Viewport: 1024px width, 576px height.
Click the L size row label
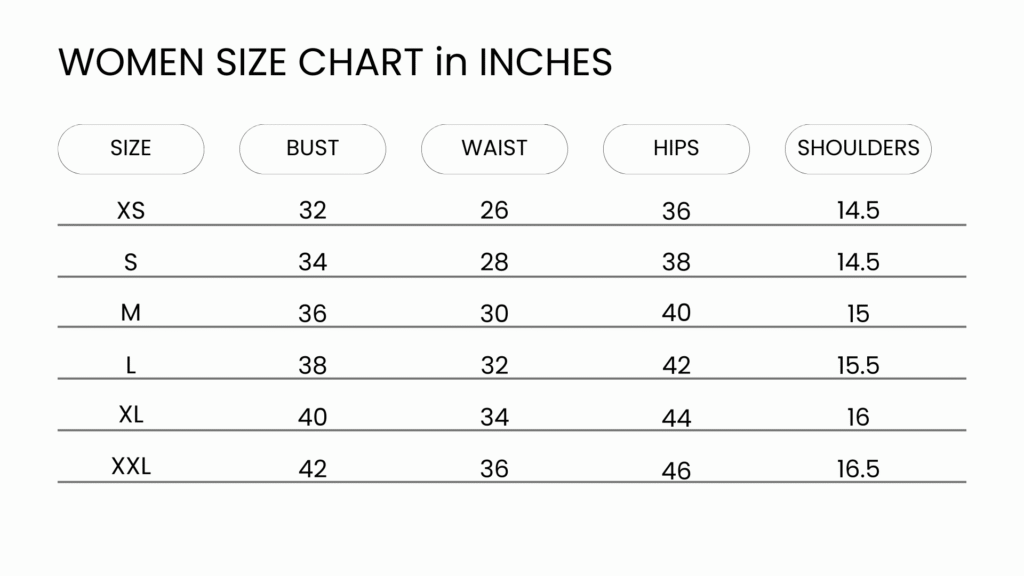pos(131,365)
